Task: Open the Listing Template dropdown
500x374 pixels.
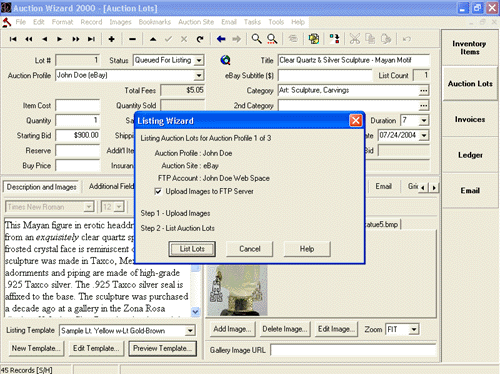Action: point(190,331)
